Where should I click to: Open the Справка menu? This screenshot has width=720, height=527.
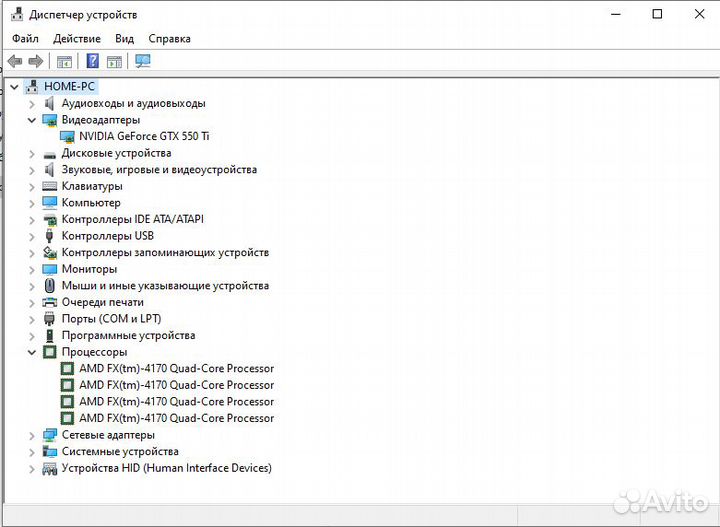pyautogui.click(x=169, y=39)
